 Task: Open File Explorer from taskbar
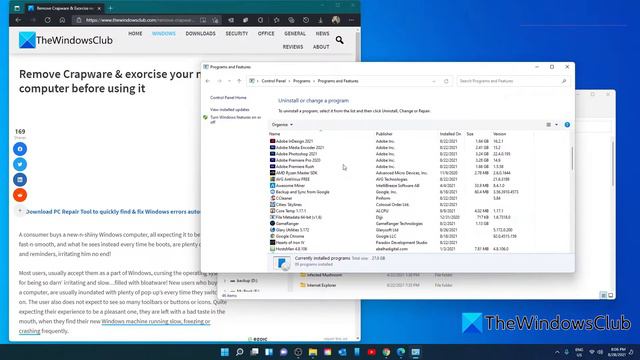pyautogui.click(x=313, y=352)
